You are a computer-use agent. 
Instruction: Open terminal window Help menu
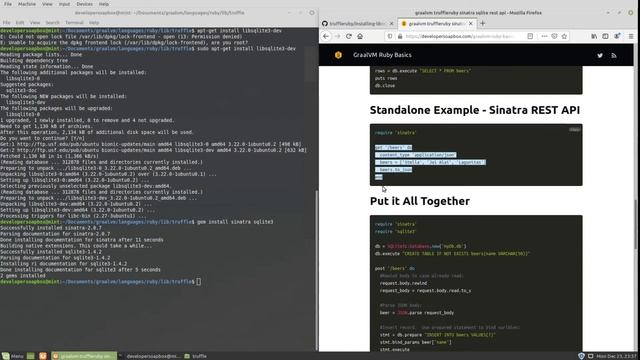pos(94,23)
